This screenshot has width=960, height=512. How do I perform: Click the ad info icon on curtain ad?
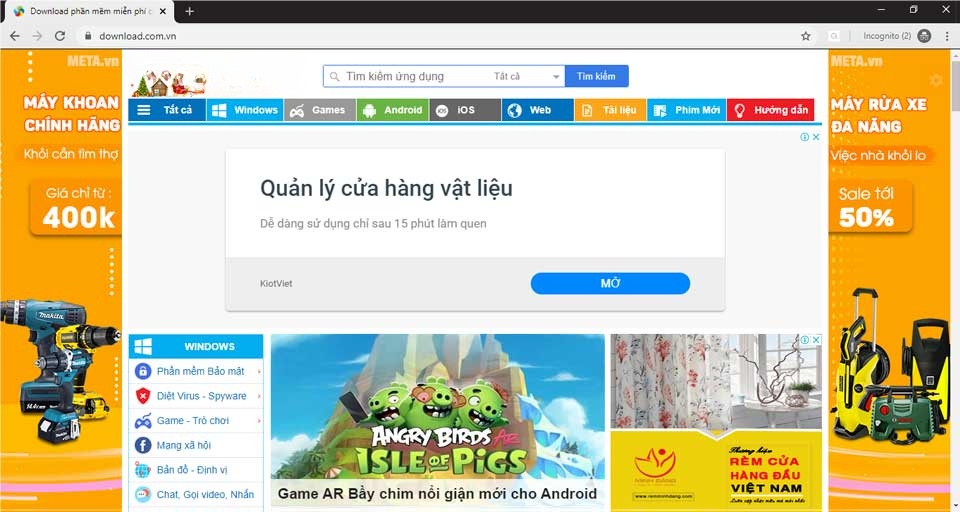point(805,340)
